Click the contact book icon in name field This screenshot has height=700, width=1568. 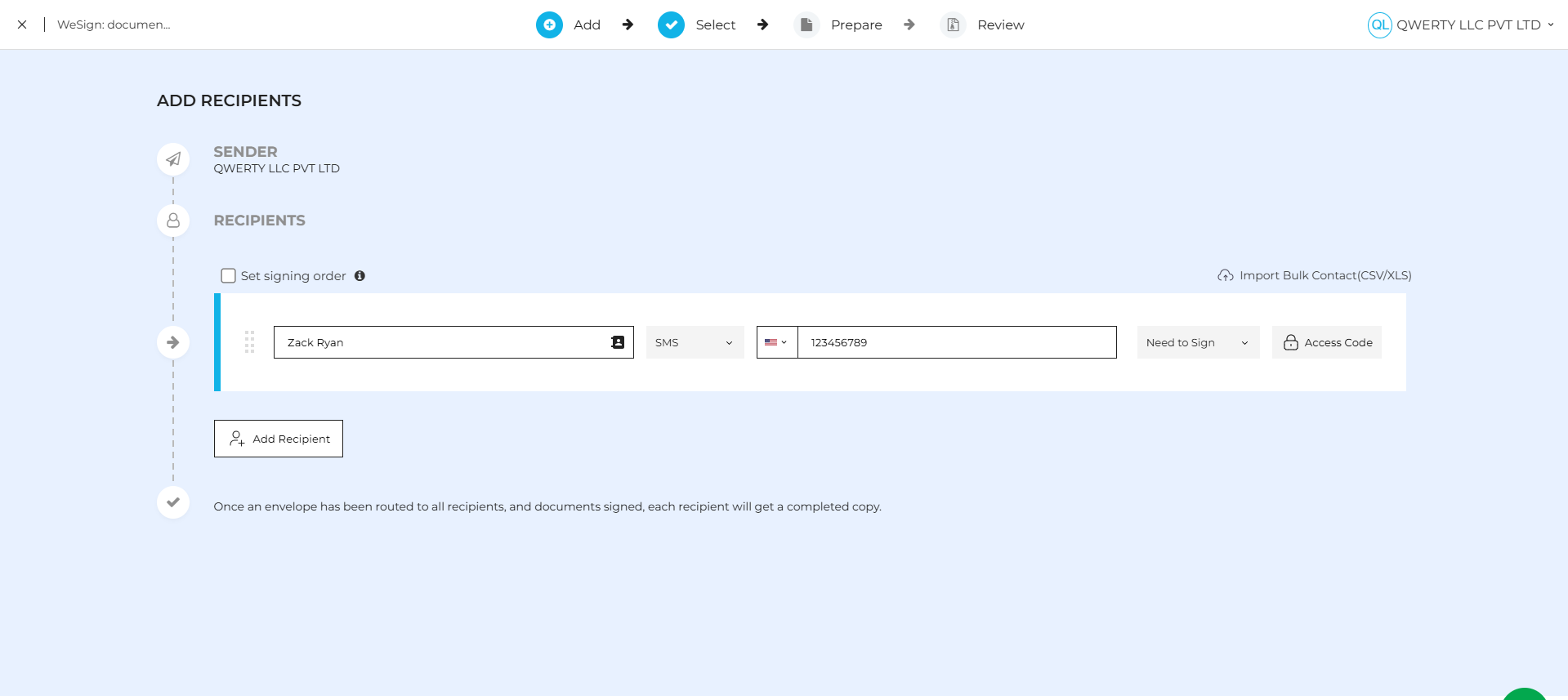[618, 342]
